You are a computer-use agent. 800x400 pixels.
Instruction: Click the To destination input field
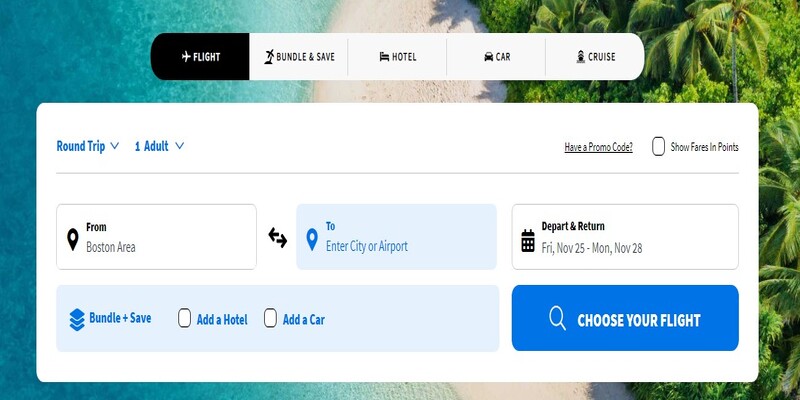coord(396,237)
